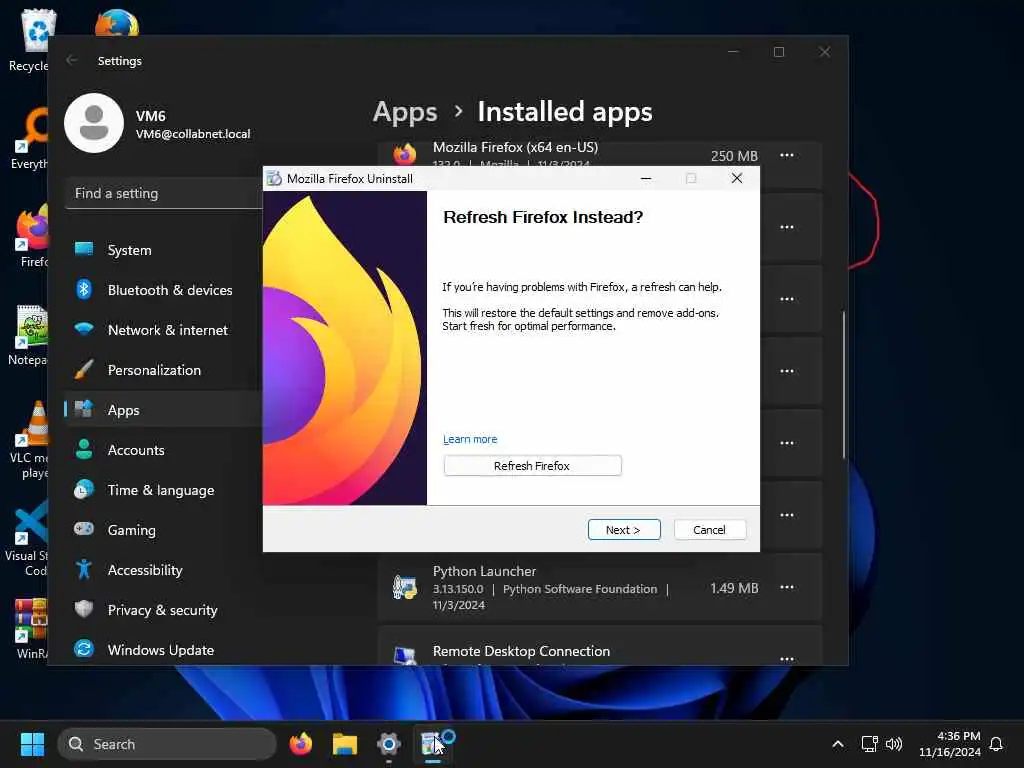Open Privacy & security settings
Image resolution: width=1024 pixels, height=768 pixels.
(163, 610)
